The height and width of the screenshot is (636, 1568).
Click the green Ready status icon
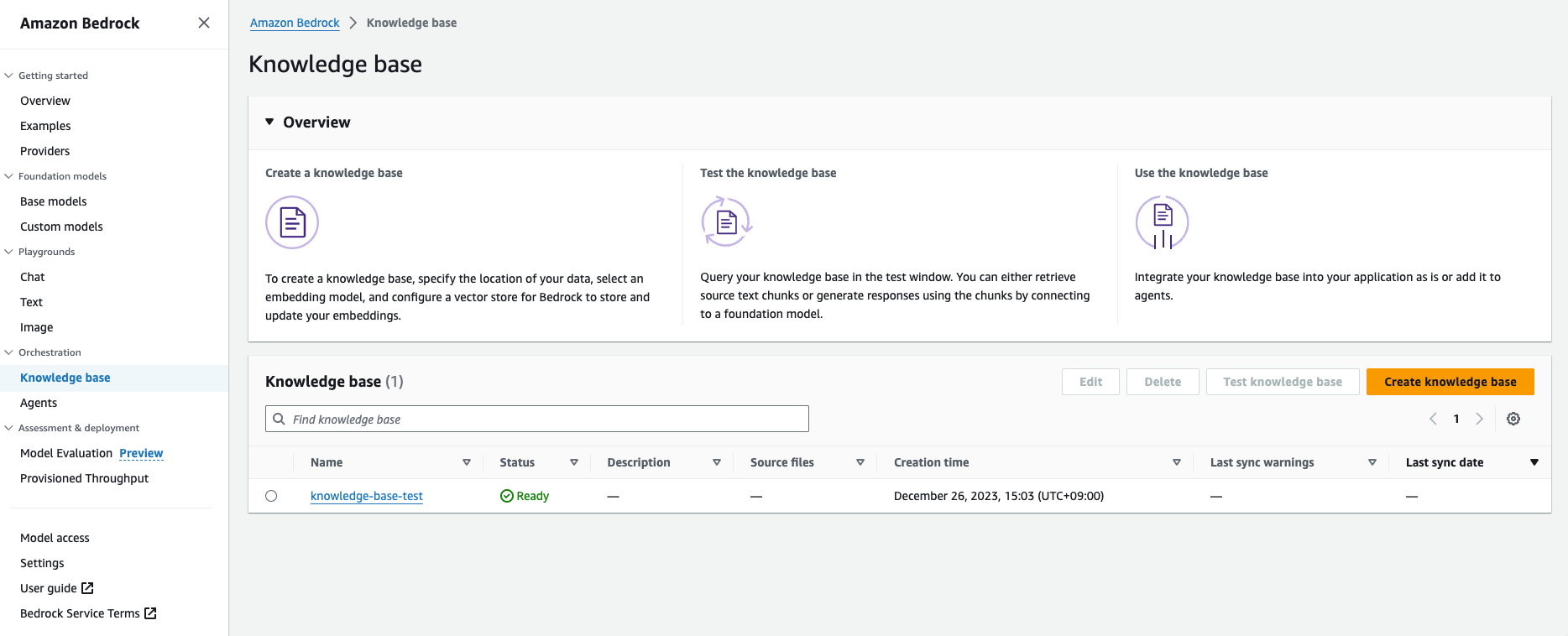(x=506, y=496)
